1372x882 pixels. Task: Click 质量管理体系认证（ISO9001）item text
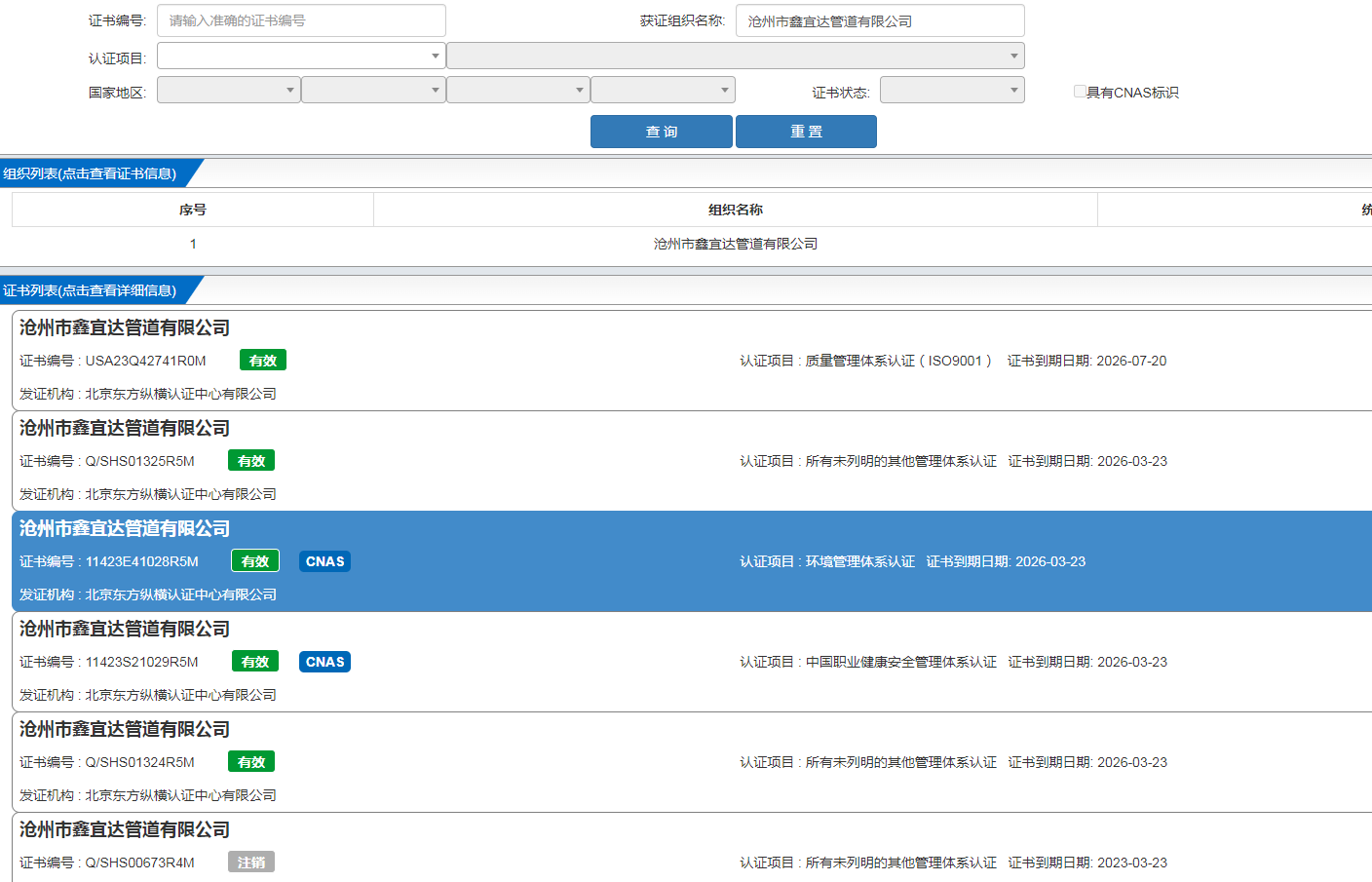(898, 361)
